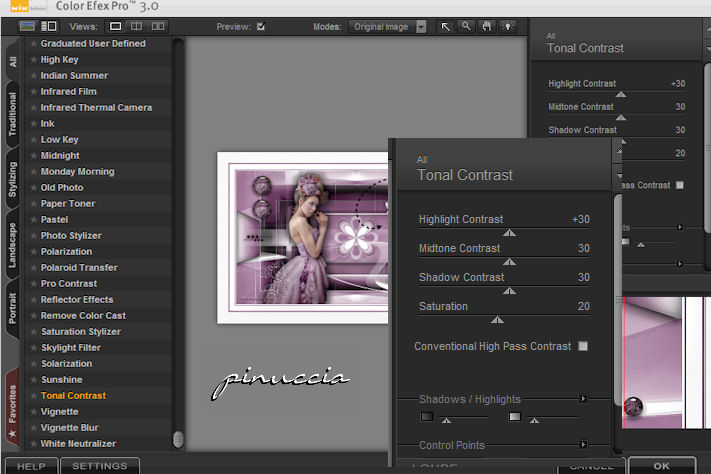711x474 pixels.
Task: Favorite Infrared Film using its star
Action: [34, 92]
